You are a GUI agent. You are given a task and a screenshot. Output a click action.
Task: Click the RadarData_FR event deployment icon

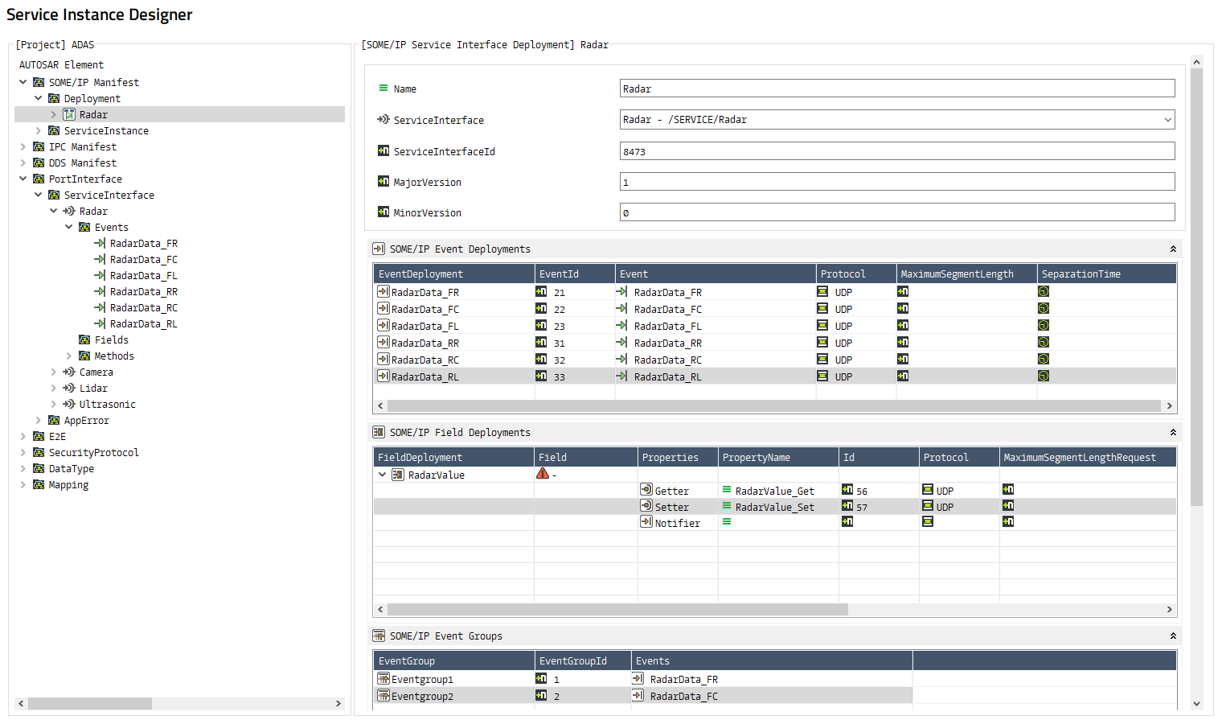click(x=383, y=292)
